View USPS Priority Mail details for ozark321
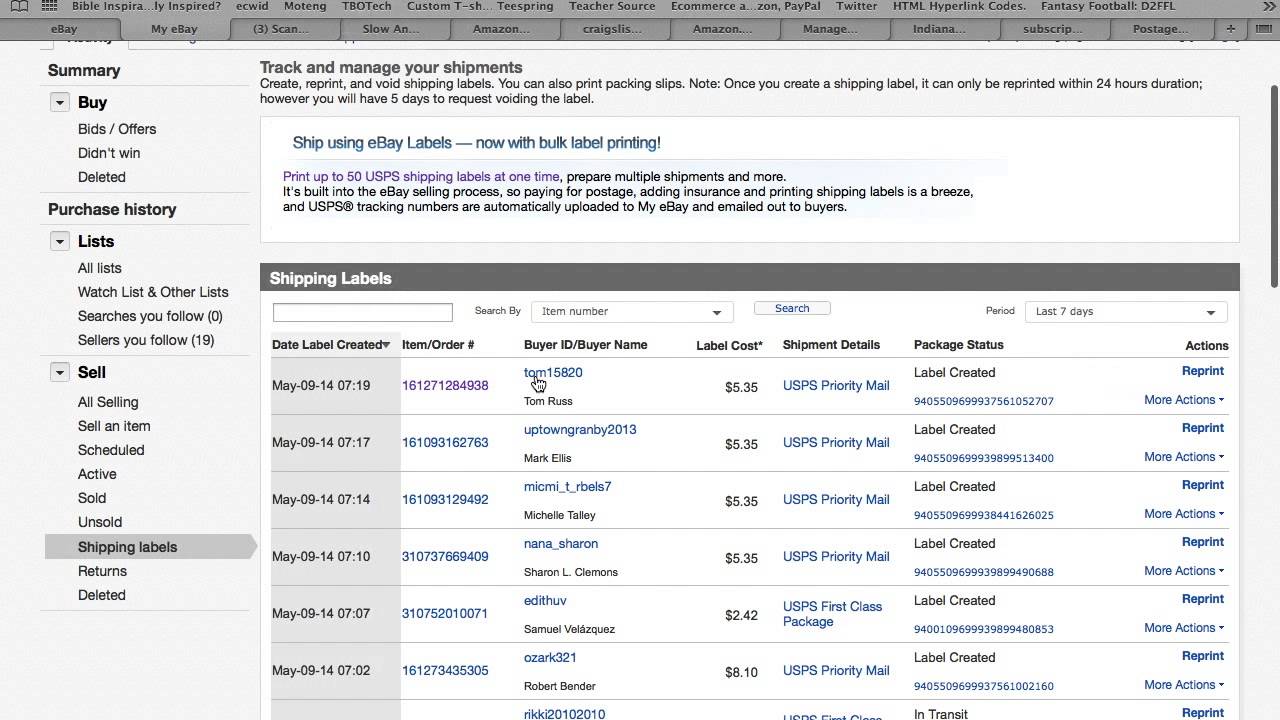The height and width of the screenshot is (720, 1280). tap(836, 671)
